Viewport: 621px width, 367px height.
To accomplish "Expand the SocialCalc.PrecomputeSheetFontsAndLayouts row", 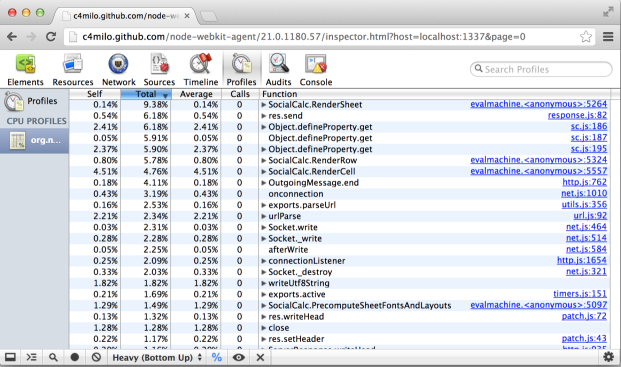I will tap(264, 306).
